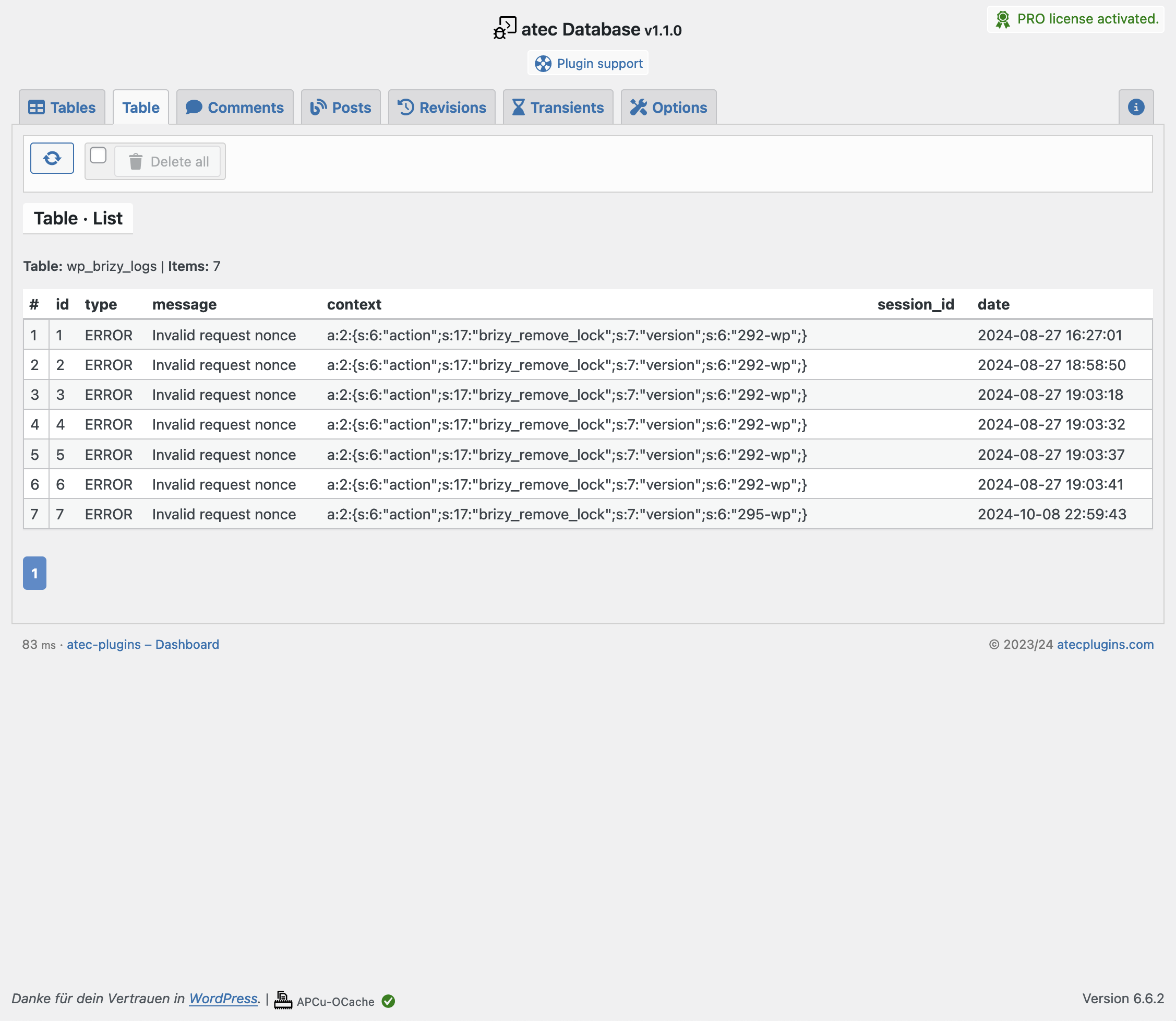1176x1021 pixels.
Task: Click the refresh icon button
Action: [x=52, y=158]
